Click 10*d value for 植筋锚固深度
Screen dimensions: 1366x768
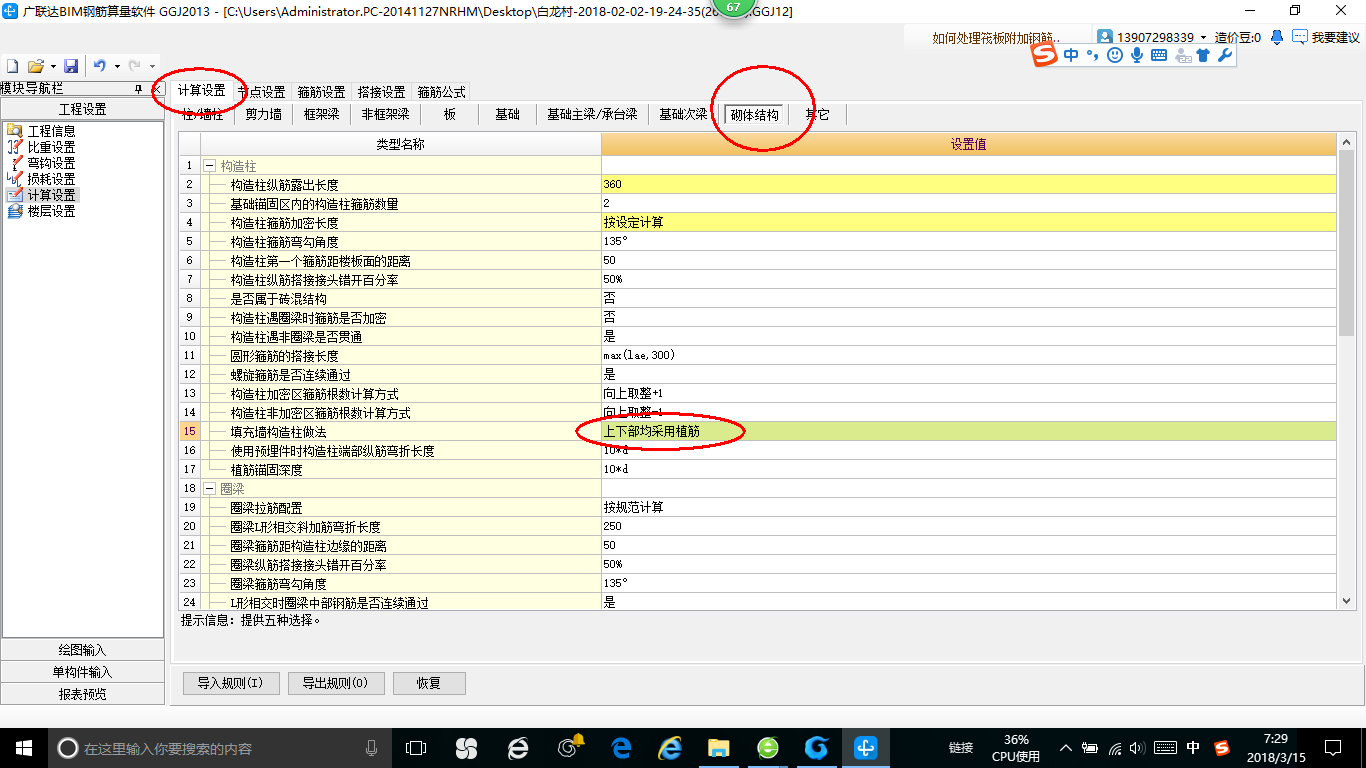pyautogui.click(x=968, y=470)
